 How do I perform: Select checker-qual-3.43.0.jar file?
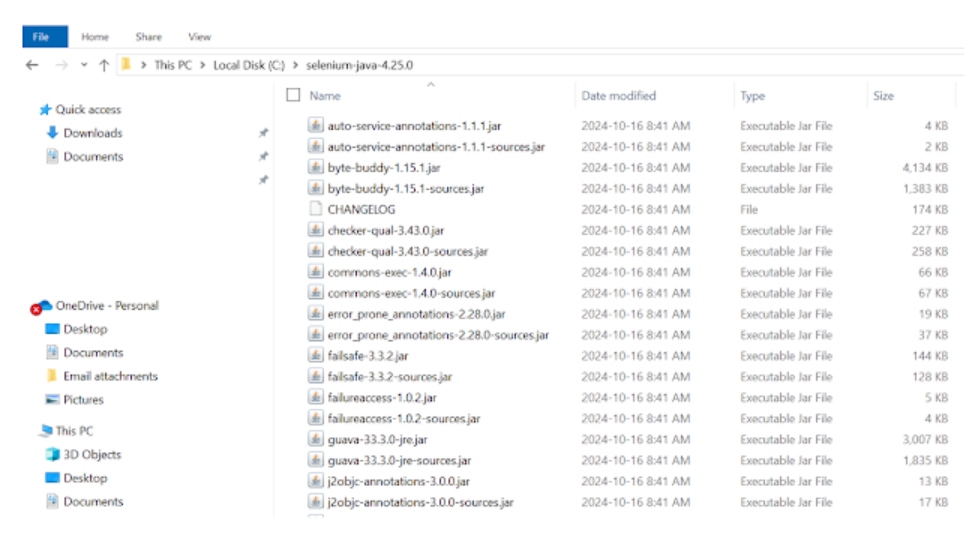(386, 230)
